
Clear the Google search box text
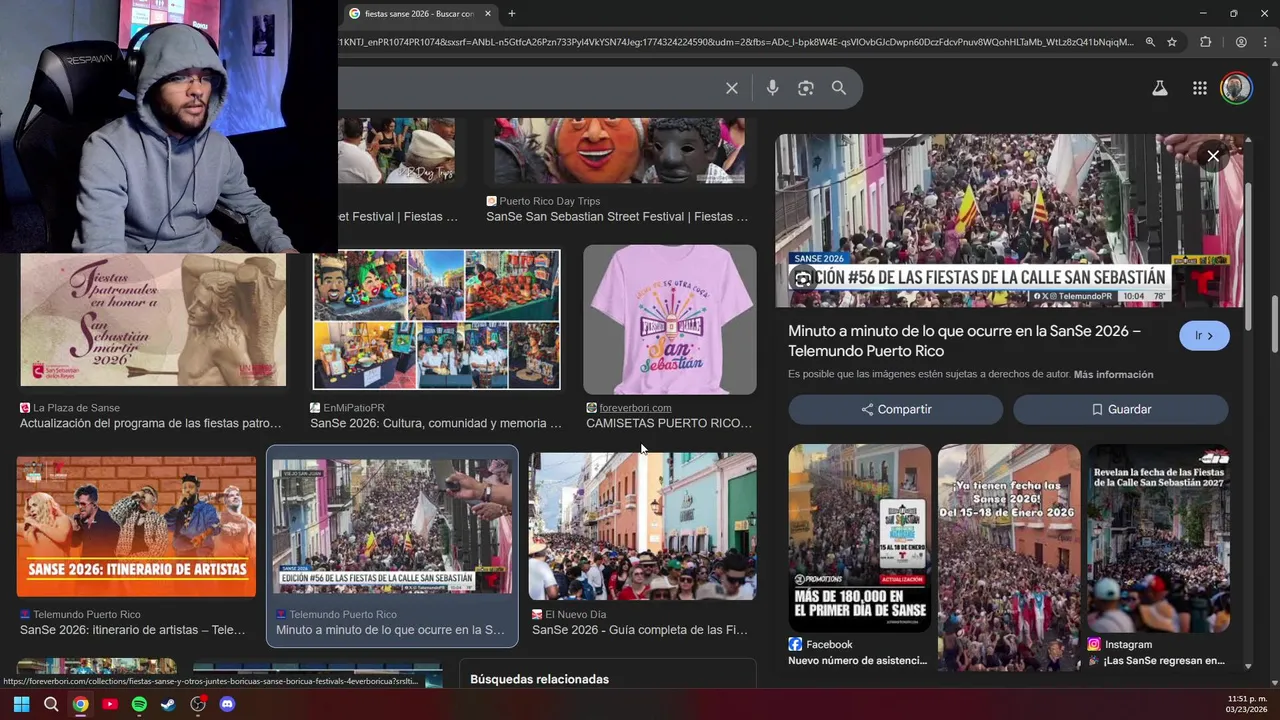pos(732,88)
